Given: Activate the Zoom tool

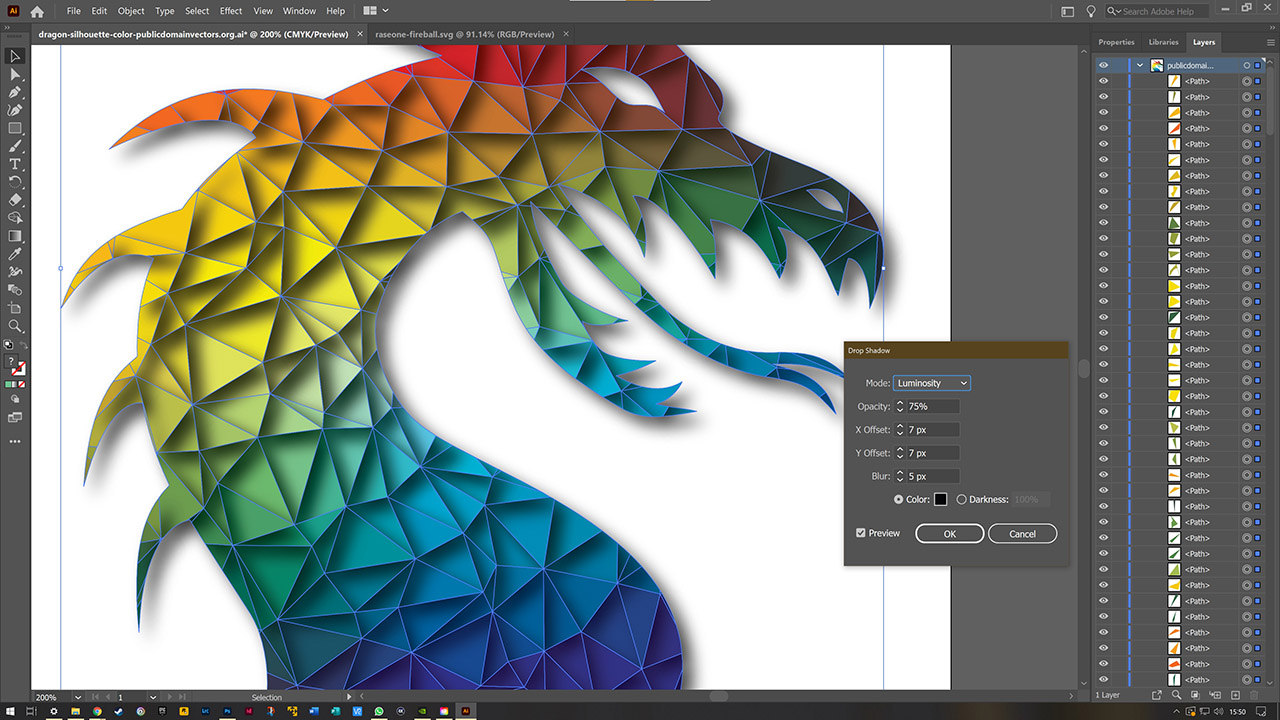Looking at the screenshot, I should tap(15, 326).
